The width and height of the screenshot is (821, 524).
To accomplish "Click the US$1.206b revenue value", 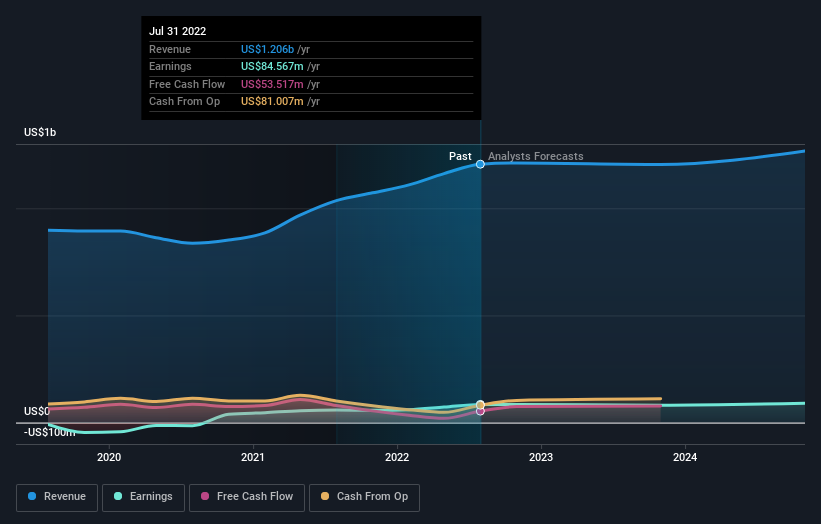I will click(x=268, y=49).
